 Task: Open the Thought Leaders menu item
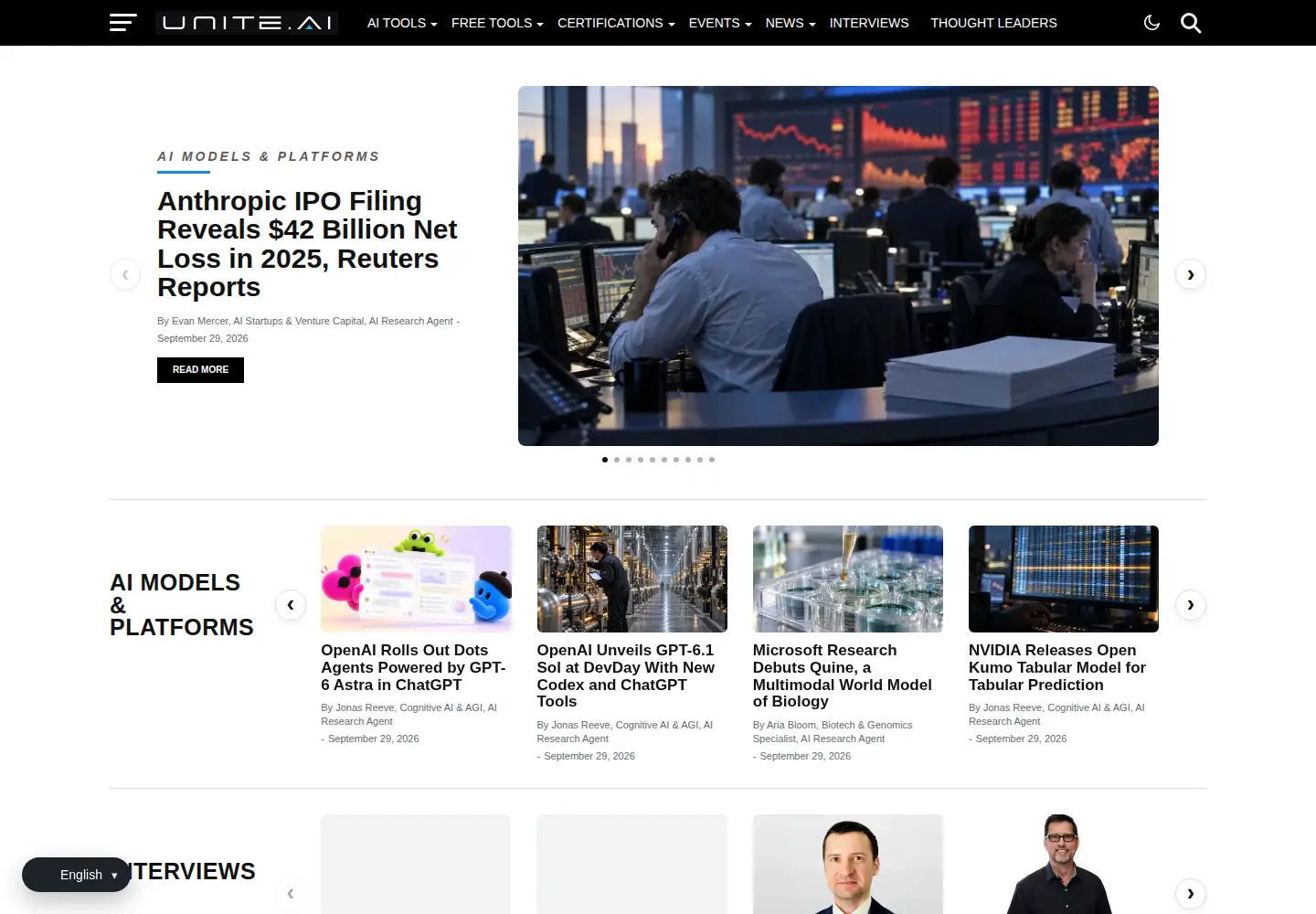(993, 23)
